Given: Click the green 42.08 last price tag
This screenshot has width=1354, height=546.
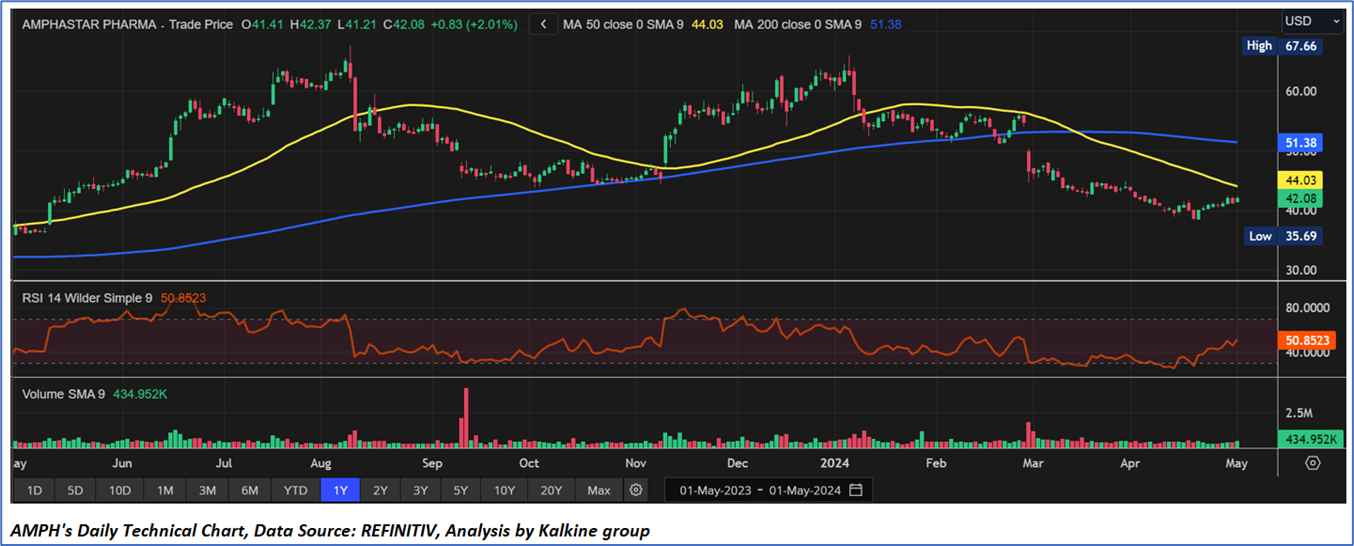Looking at the screenshot, I should (1301, 198).
